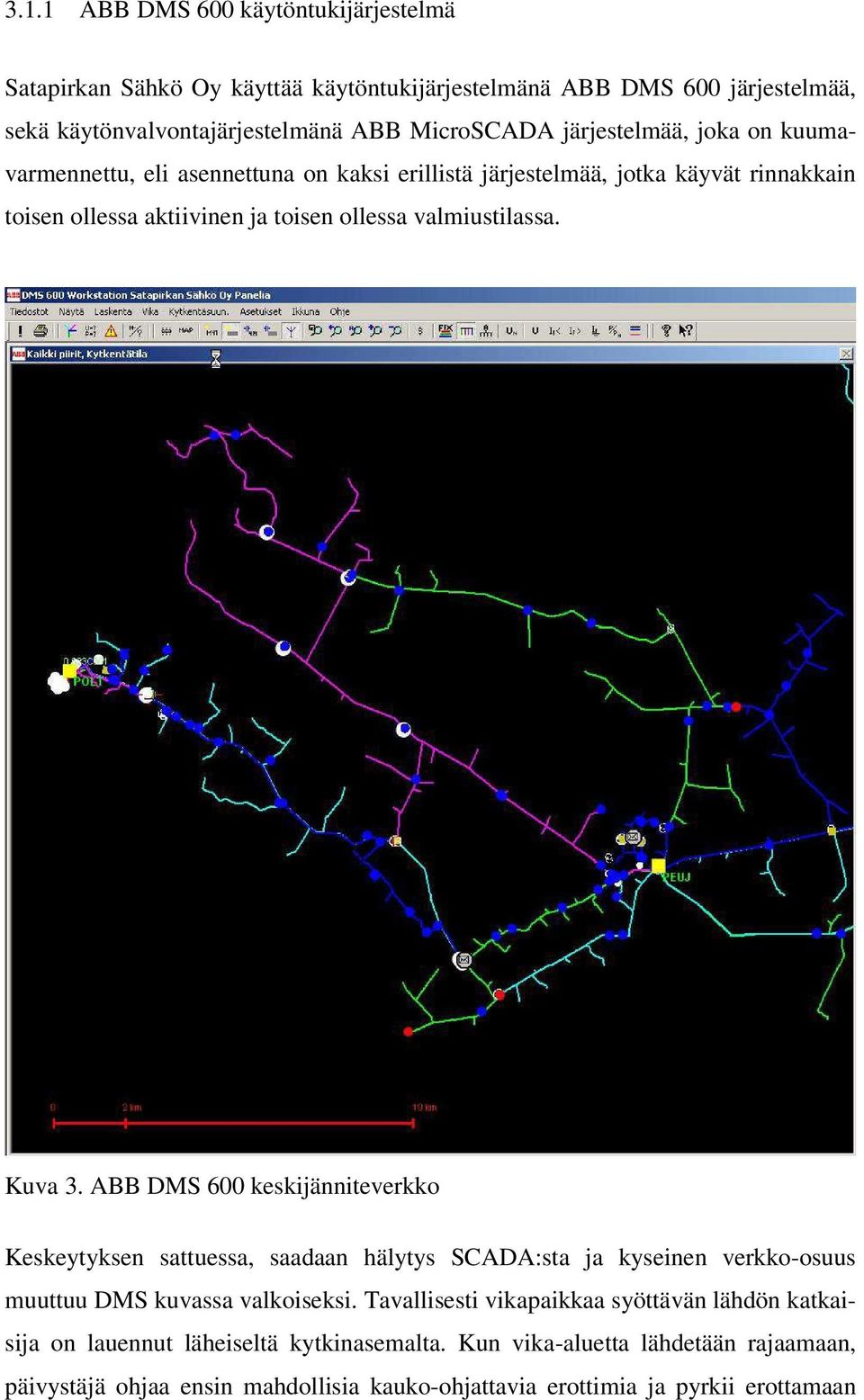Screen dimensions: 864x1400
Task: Open the Ikkuna menu
Action: pyautogui.click(x=305, y=311)
